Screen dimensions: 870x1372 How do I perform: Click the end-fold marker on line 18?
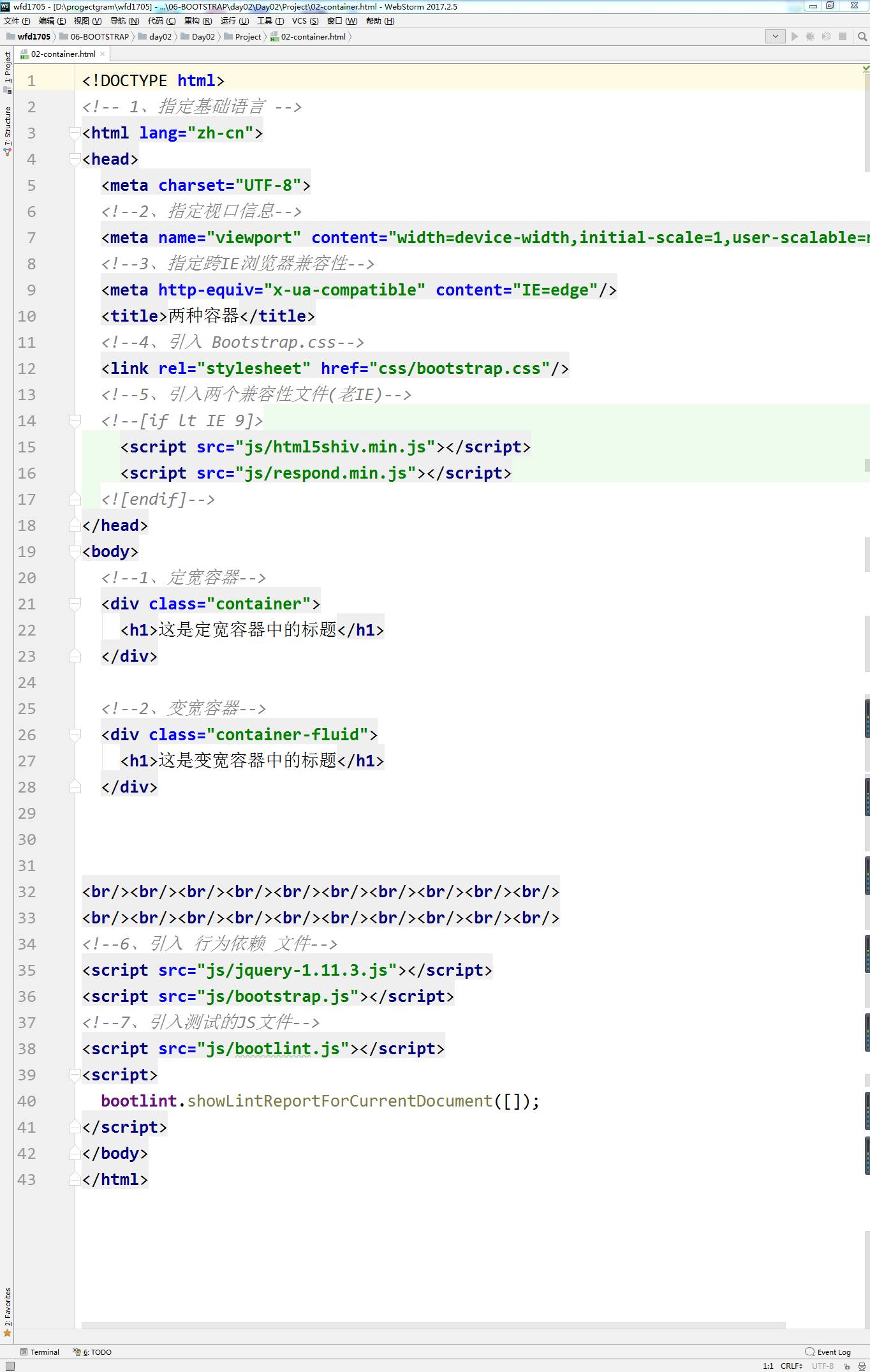click(x=75, y=525)
